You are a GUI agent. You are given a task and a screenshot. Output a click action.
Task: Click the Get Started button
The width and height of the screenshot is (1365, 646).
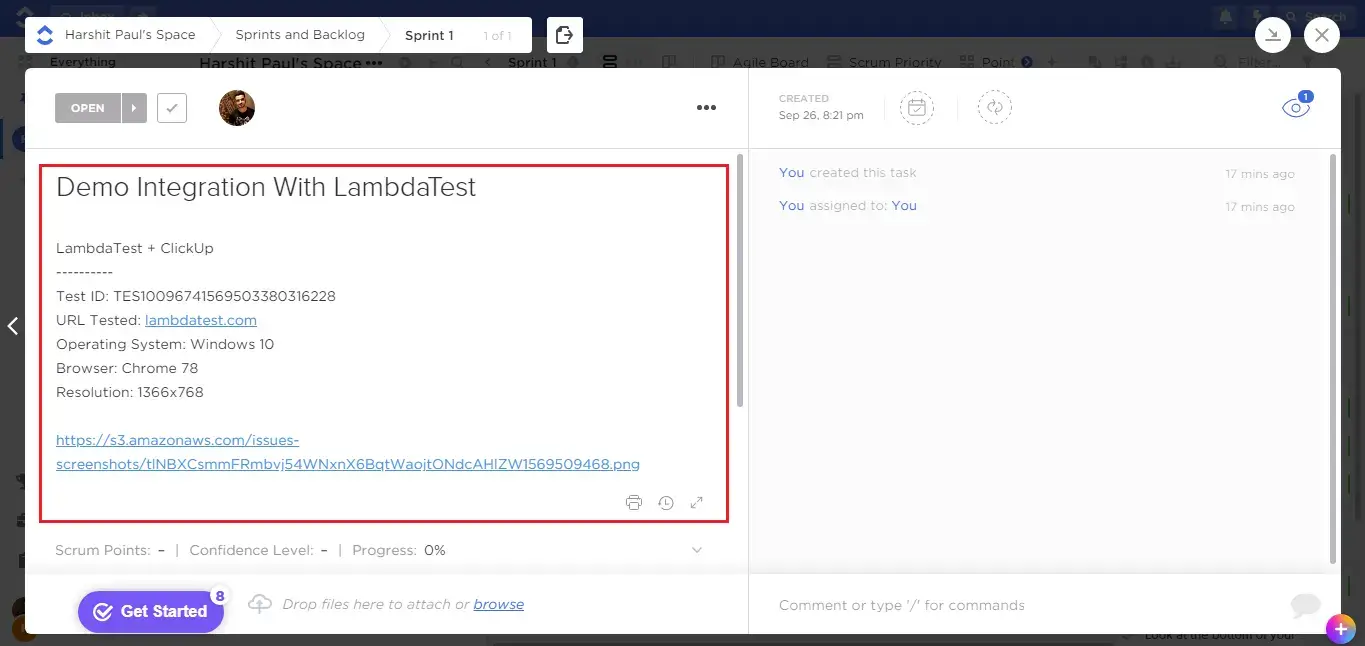pos(151,611)
